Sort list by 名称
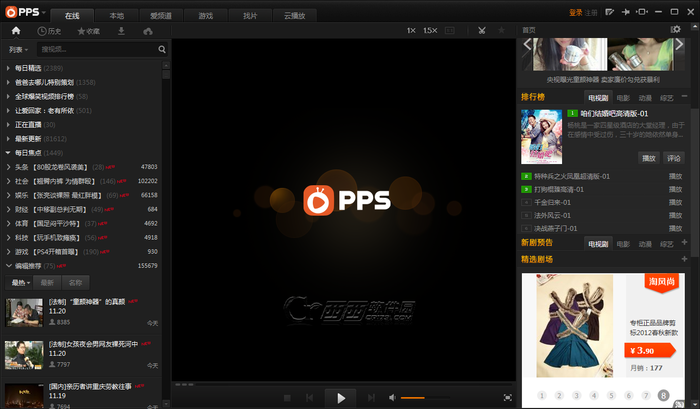 click(x=75, y=283)
